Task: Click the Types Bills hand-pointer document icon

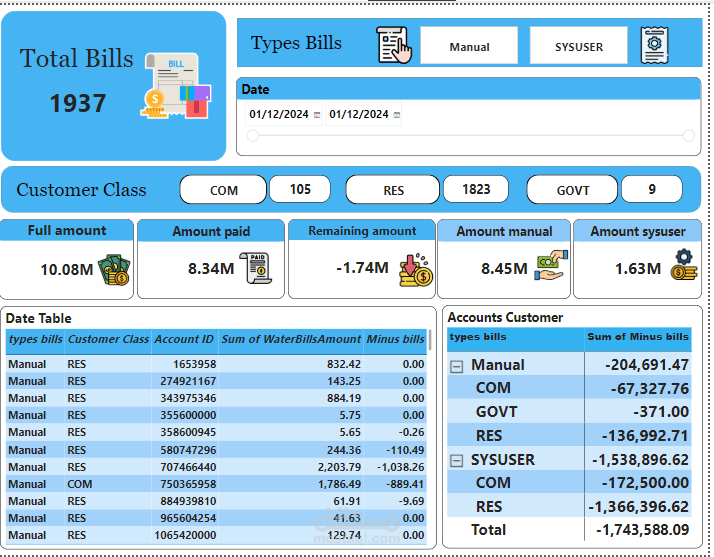Action: coord(394,45)
